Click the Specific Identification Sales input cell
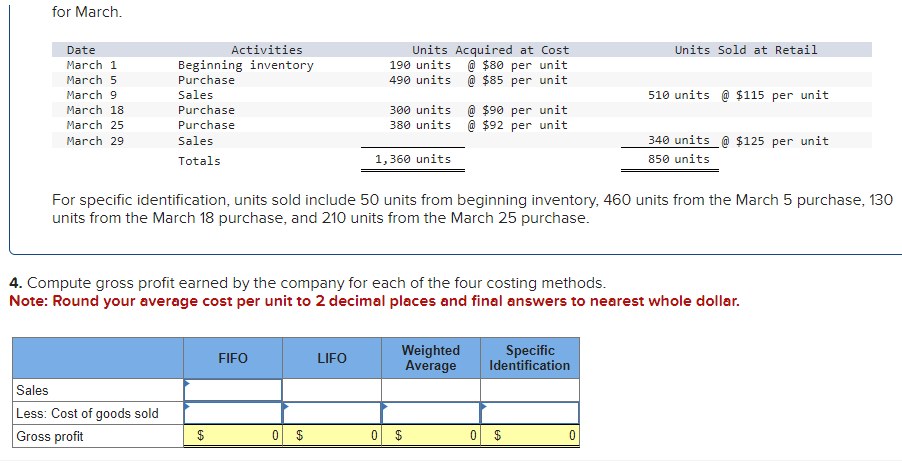Image resolution: width=902 pixels, height=463 pixels. pos(530,390)
